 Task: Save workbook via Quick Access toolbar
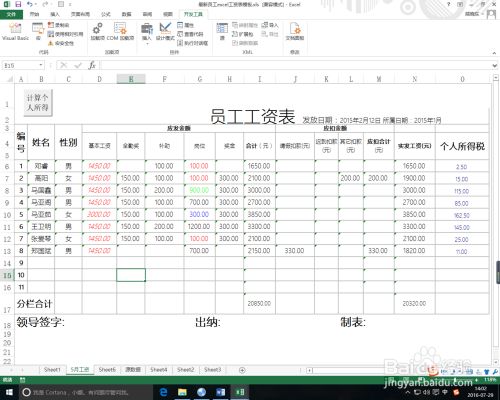point(18,4)
